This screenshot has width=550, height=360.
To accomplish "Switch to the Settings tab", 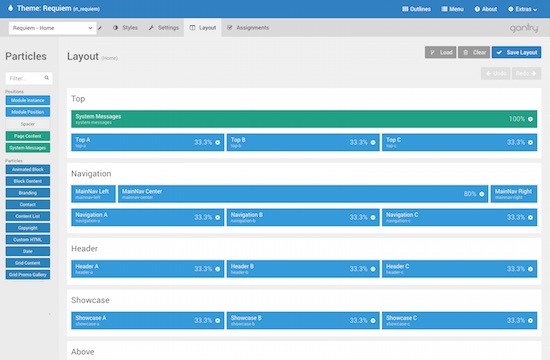I will pyautogui.click(x=163, y=28).
